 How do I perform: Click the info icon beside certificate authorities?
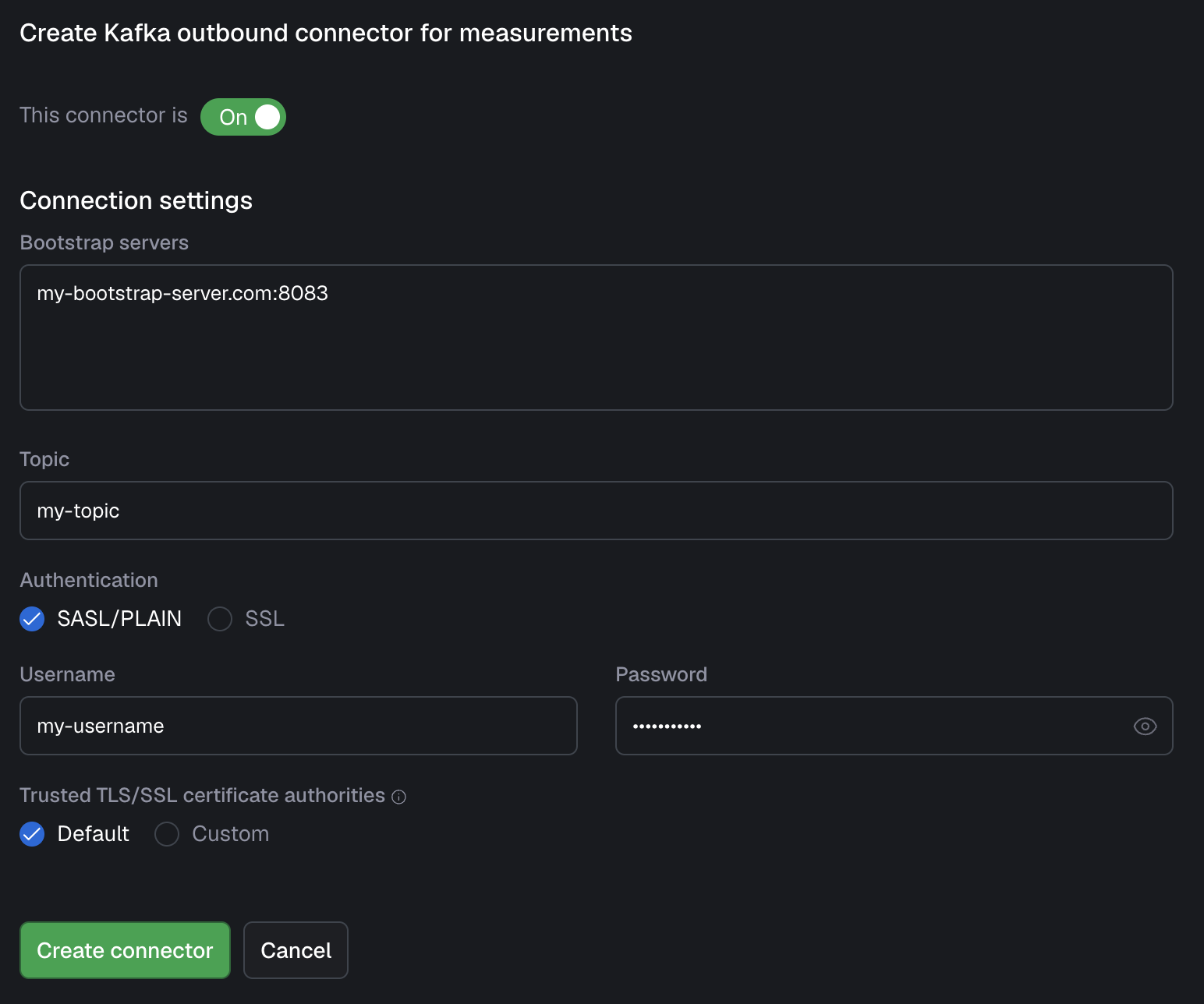398,797
